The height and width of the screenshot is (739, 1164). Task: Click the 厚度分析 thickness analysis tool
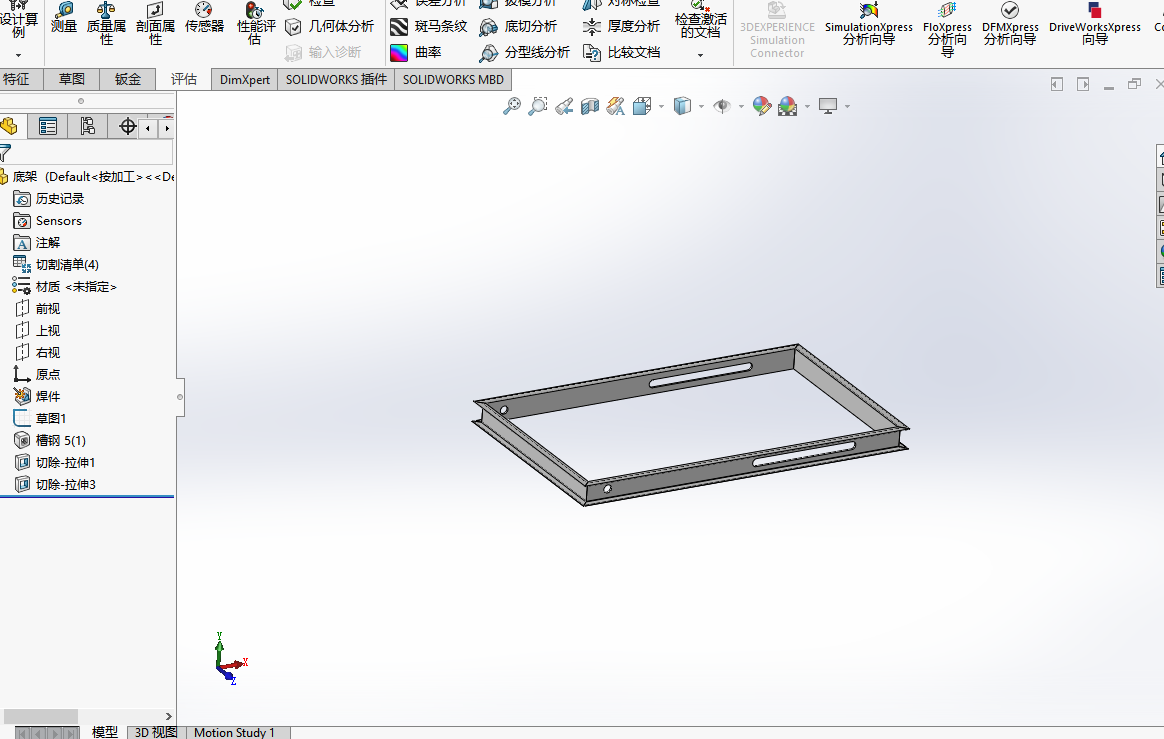[x=621, y=27]
